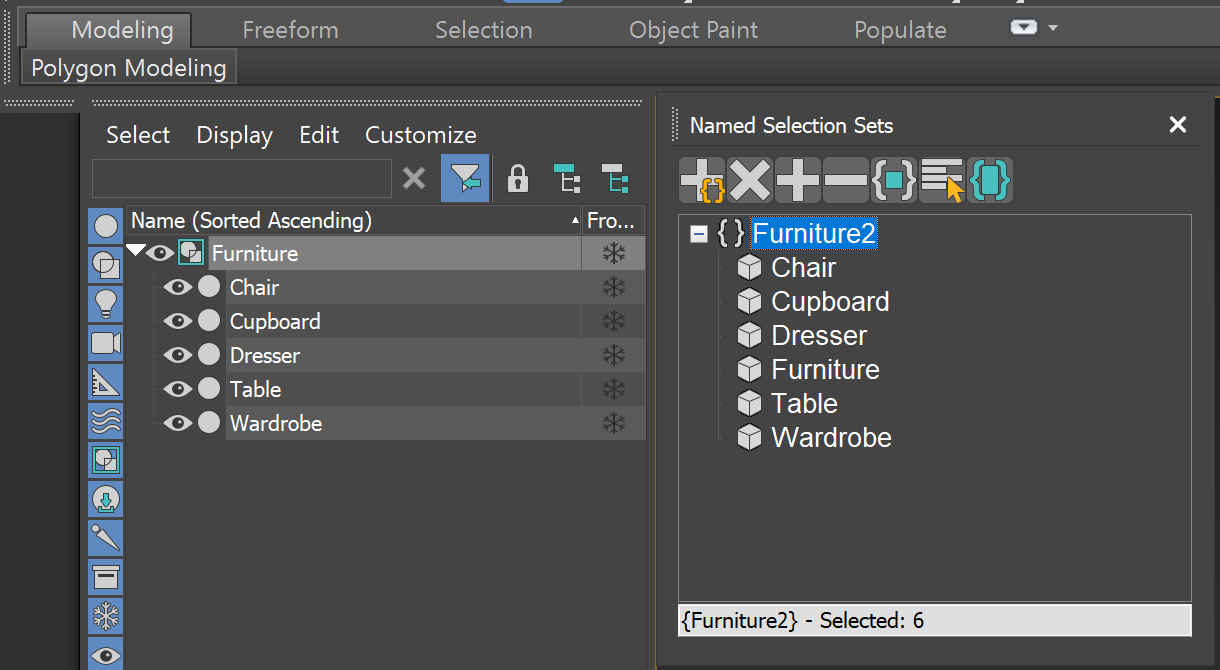1220x670 pixels.
Task: Sort by the Name column header
Action: click(355, 220)
